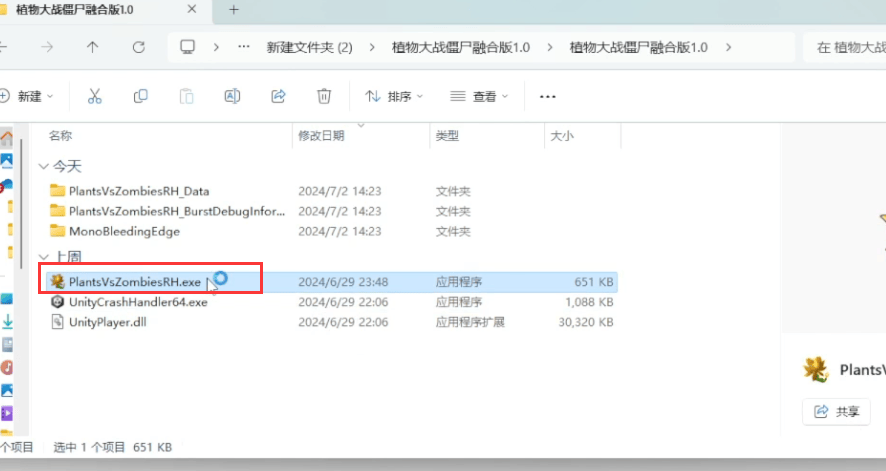Open the 排序 sort dropdown
The width and height of the screenshot is (886, 471).
pos(394,97)
